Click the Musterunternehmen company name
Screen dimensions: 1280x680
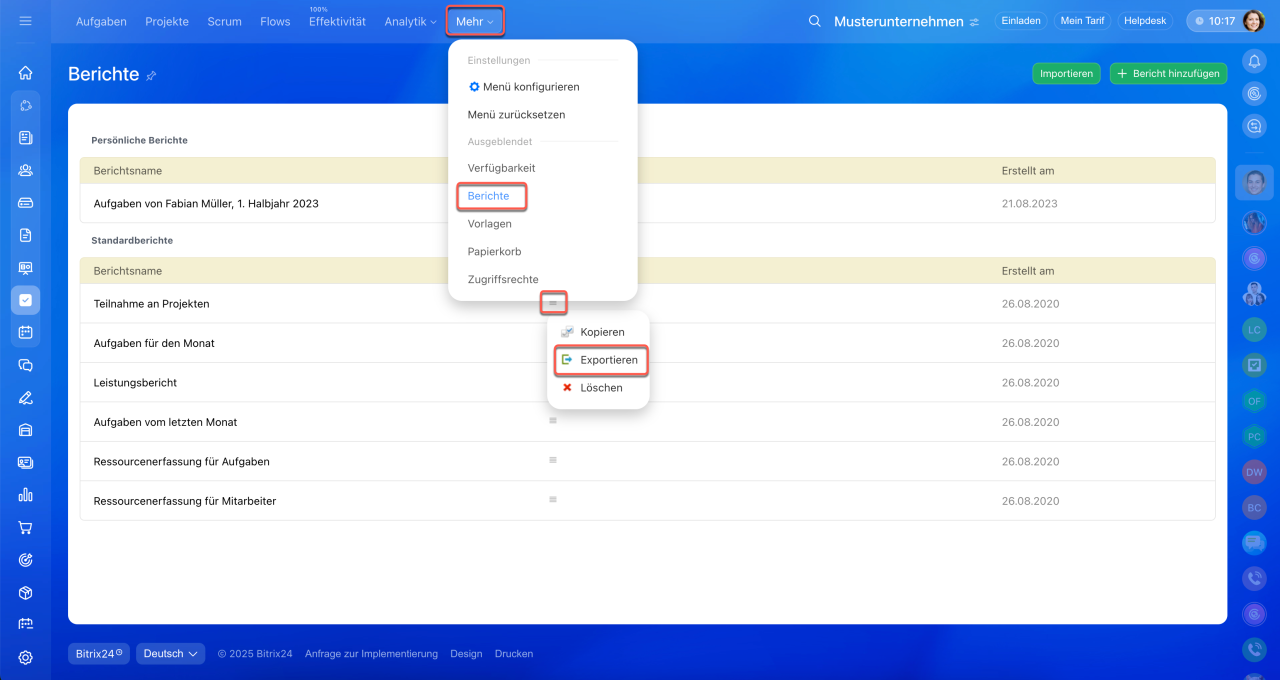(898, 21)
